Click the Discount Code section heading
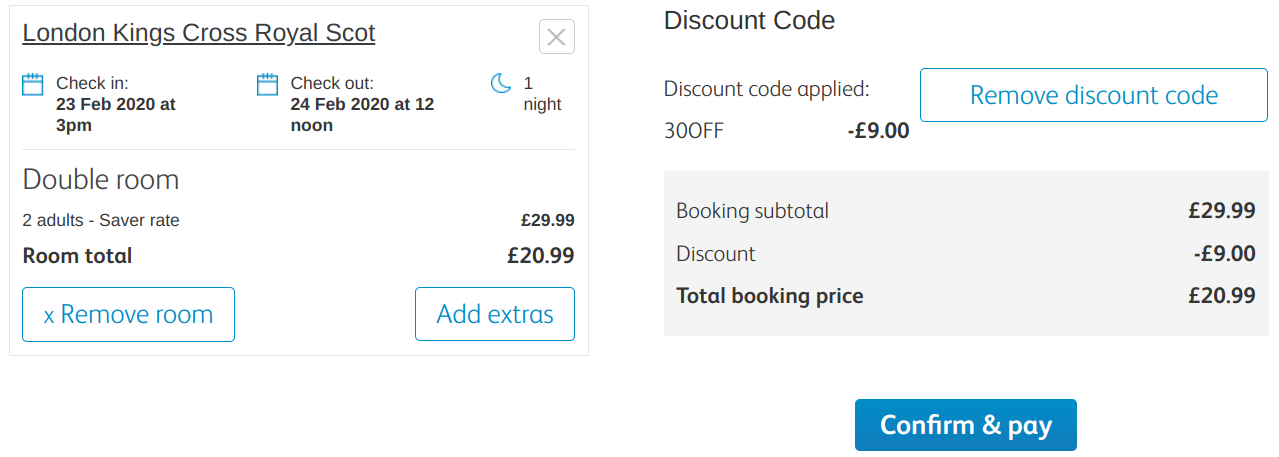Screen dimensions: 1279x457 click(x=749, y=20)
